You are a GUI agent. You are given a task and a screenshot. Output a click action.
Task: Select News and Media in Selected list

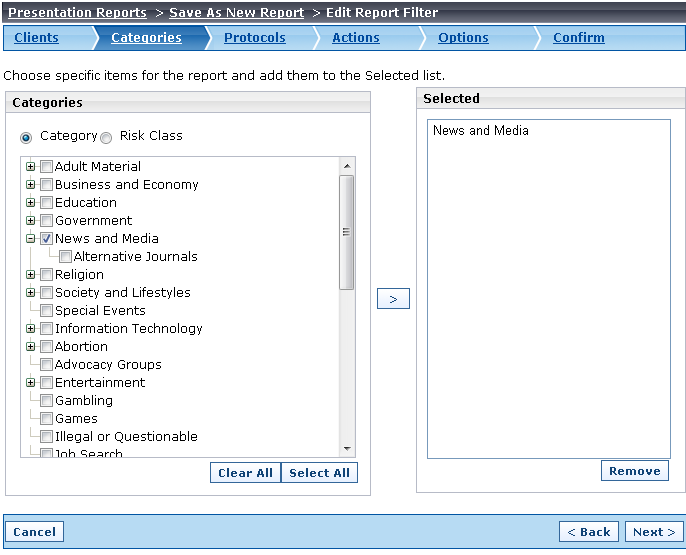480,130
